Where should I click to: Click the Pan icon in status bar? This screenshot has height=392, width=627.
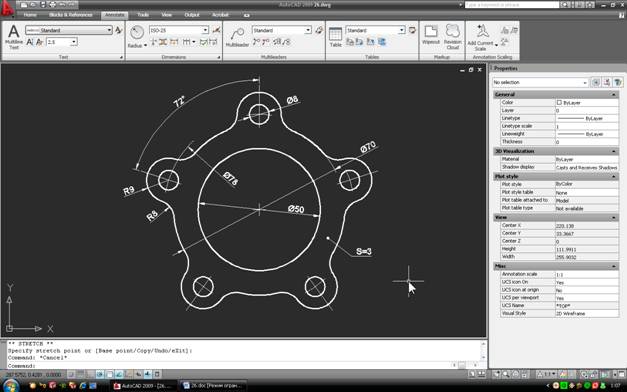(497, 374)
